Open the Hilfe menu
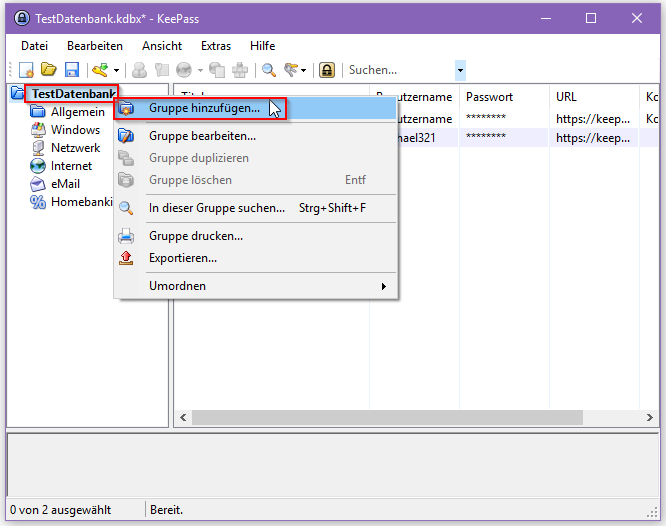Screen dimensions: 666x526 pyautogui.click(x=262, y=46)
